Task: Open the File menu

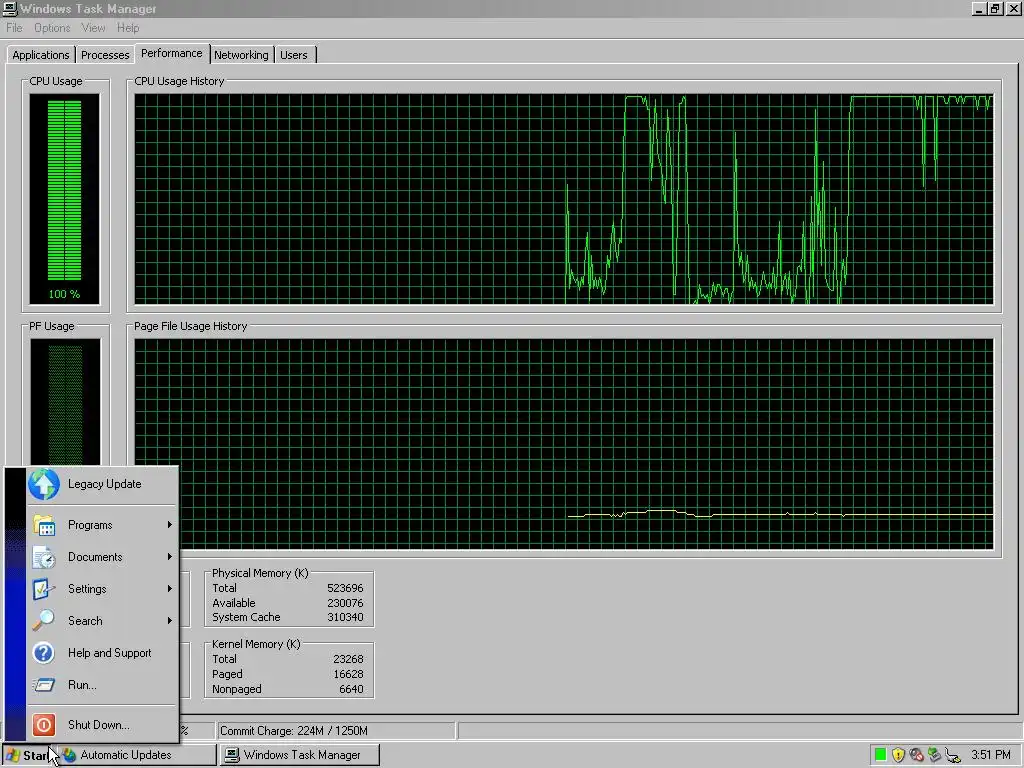Action: (x=14, y=28)
